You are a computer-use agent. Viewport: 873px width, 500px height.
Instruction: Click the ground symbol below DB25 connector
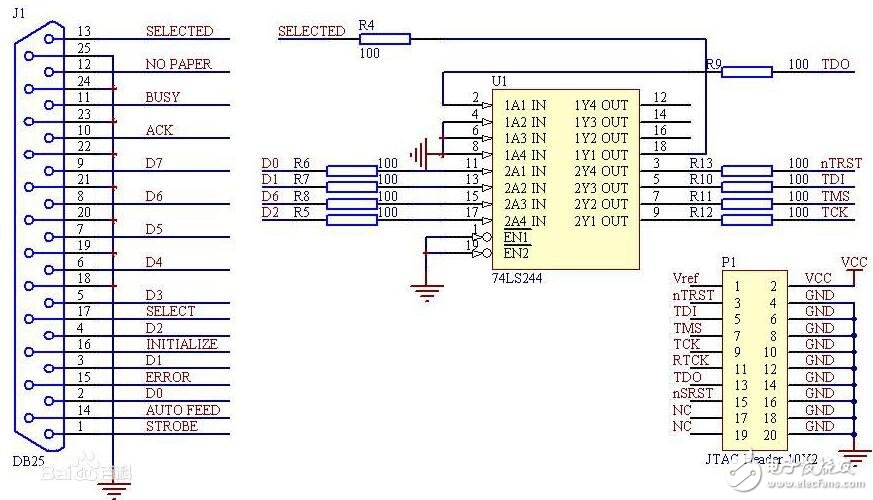[x=115, y=488]
